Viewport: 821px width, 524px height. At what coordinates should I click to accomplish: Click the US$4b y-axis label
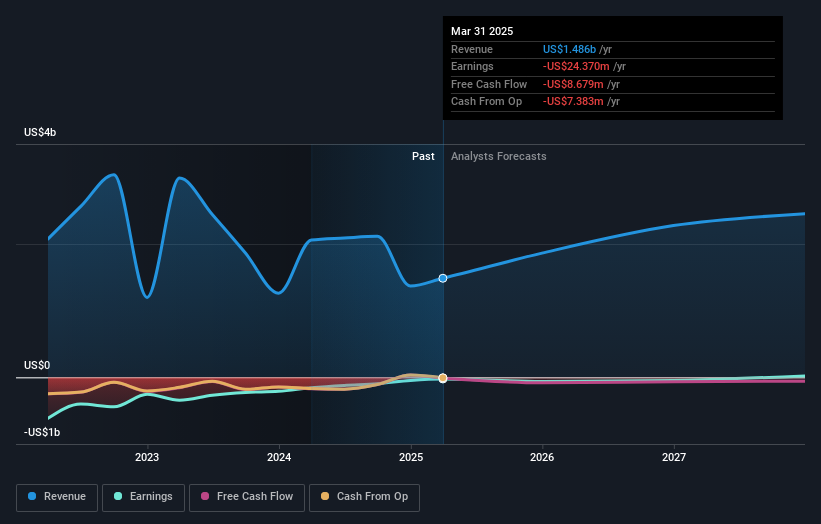(x=40, y=132)
